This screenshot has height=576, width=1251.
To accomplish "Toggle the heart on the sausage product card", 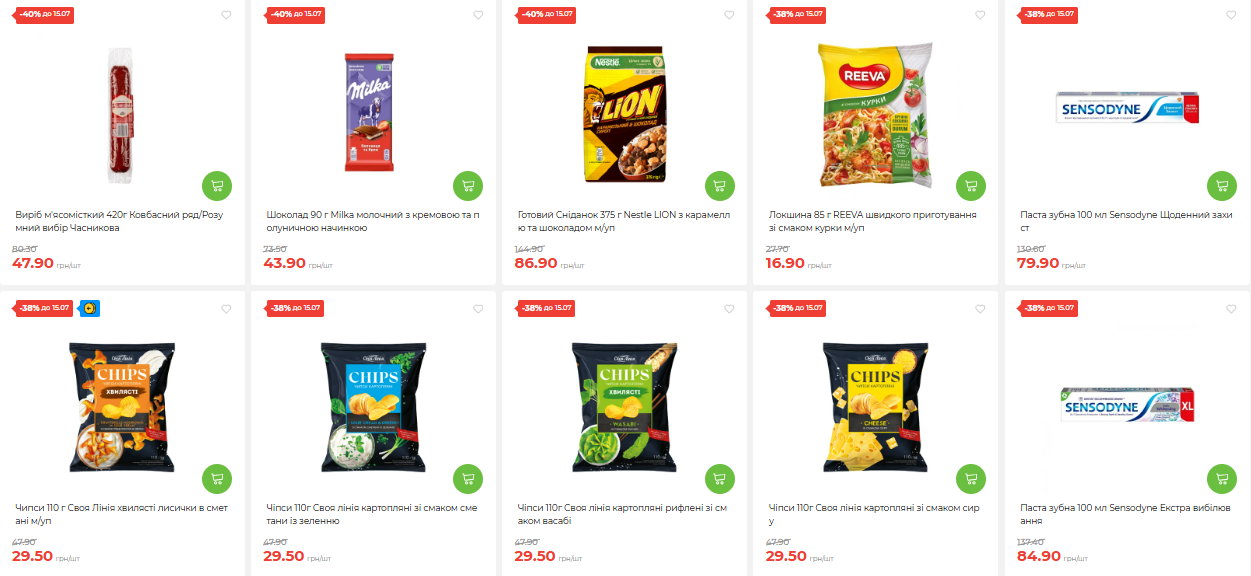I will 226,15.
